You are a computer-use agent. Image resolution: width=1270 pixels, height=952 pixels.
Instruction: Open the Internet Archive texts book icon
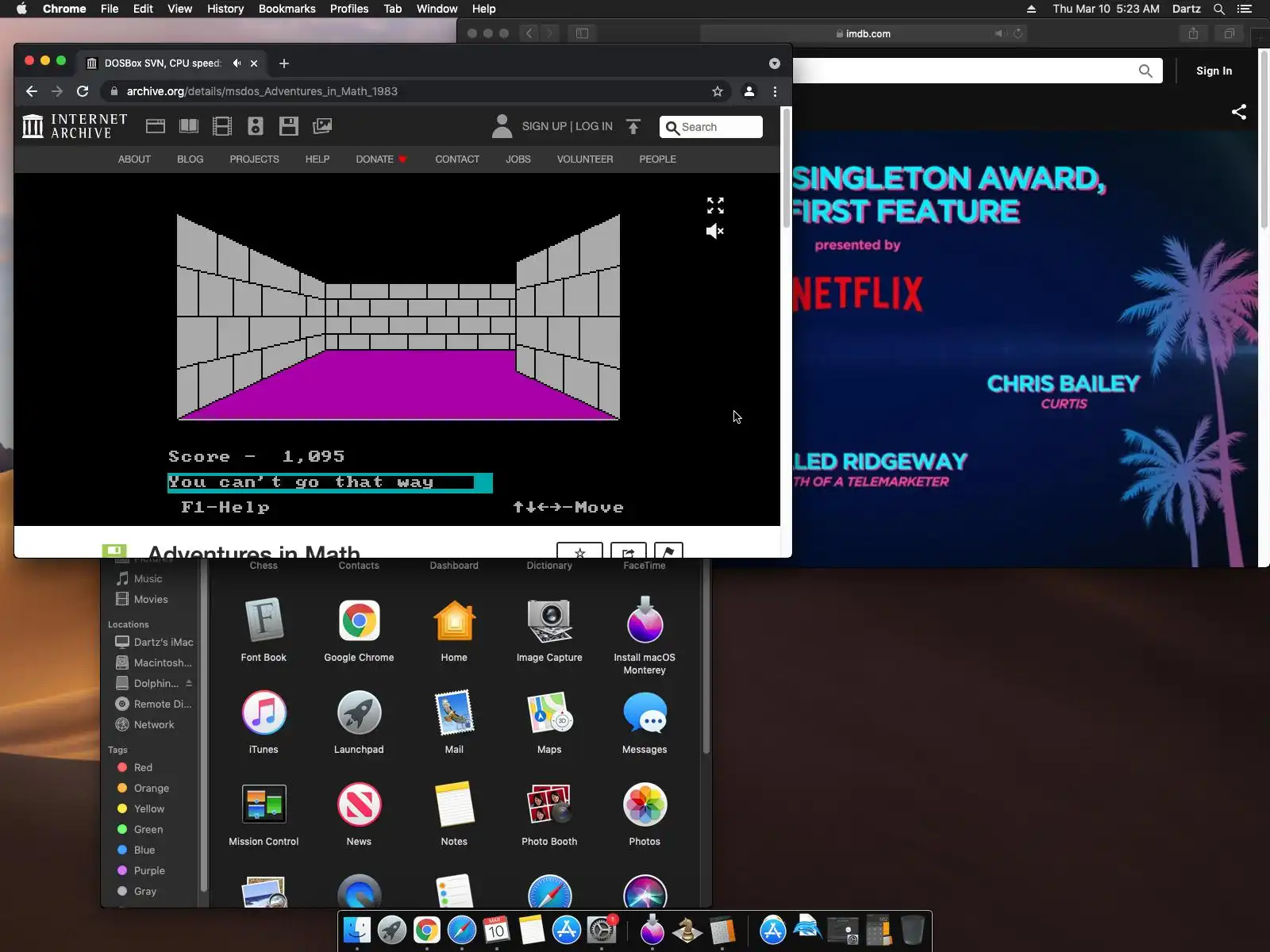[x=189, y=126]
